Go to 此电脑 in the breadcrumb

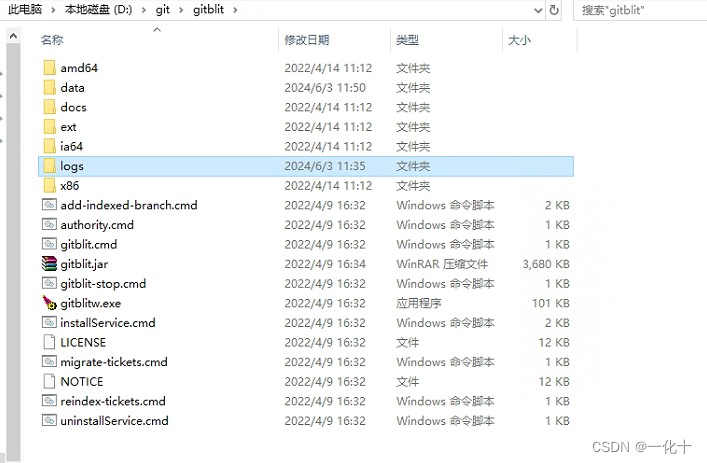(x=25, y=9)
